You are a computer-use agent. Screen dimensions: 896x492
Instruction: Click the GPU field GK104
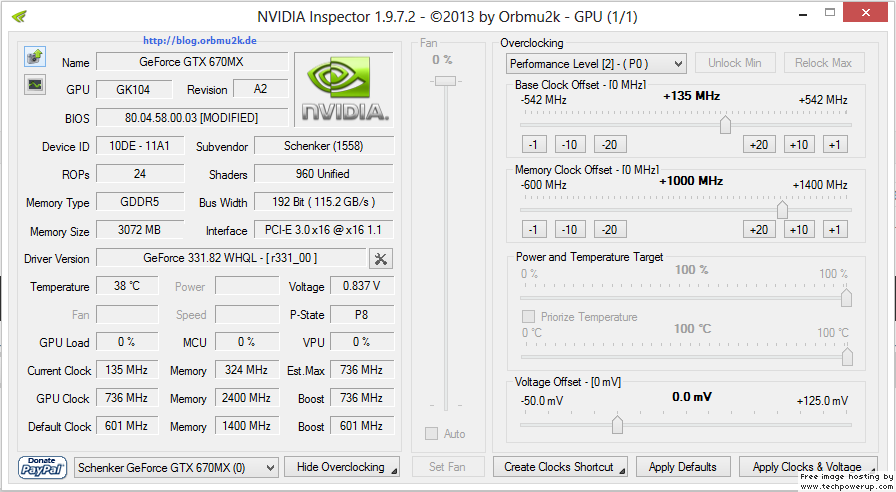click(134, 90)
